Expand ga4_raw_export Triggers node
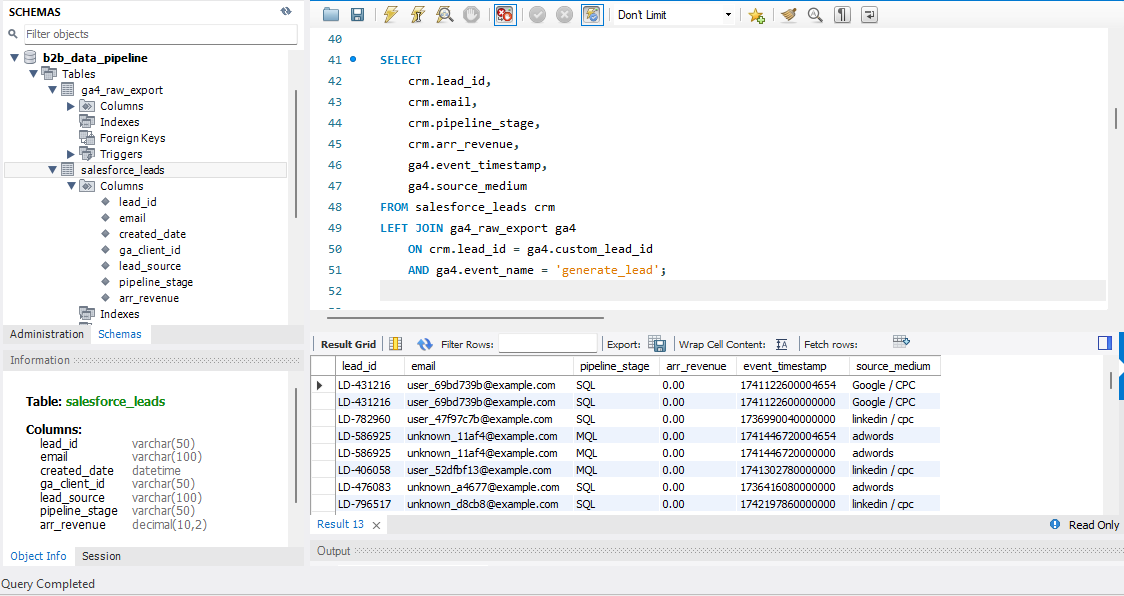 coord(70,154)
